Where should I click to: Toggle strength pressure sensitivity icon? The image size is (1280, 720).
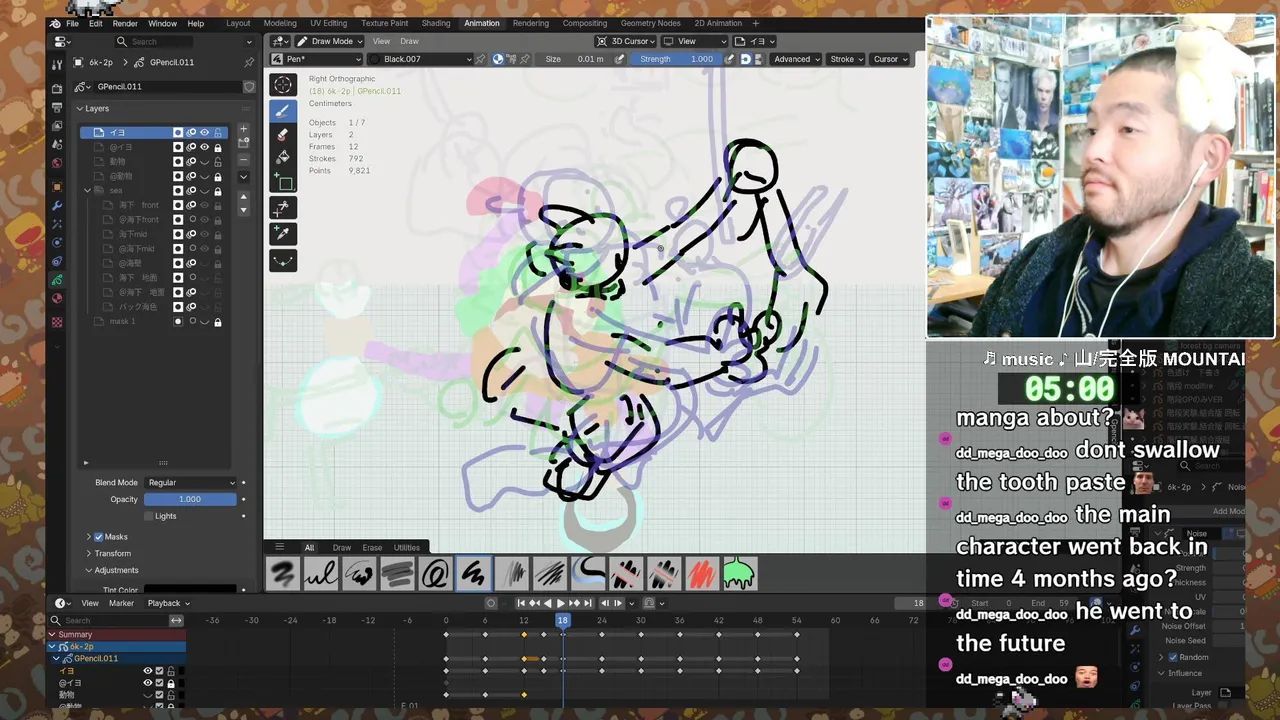pos(729,59)
